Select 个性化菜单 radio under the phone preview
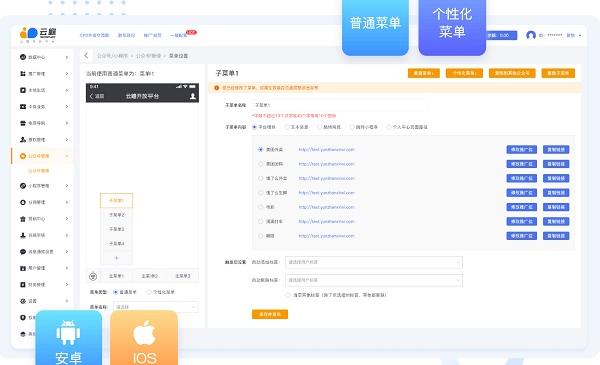The width and height of the screenshot is (600, 365). (x=149, y=292)
